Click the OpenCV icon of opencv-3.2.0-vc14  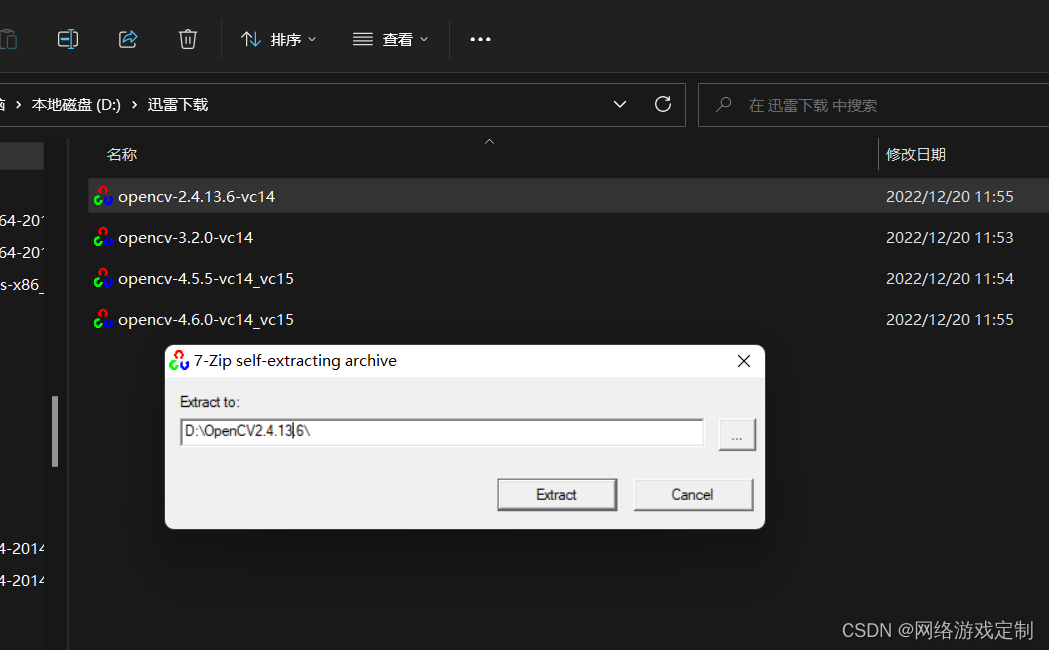(x=103, y=237)
